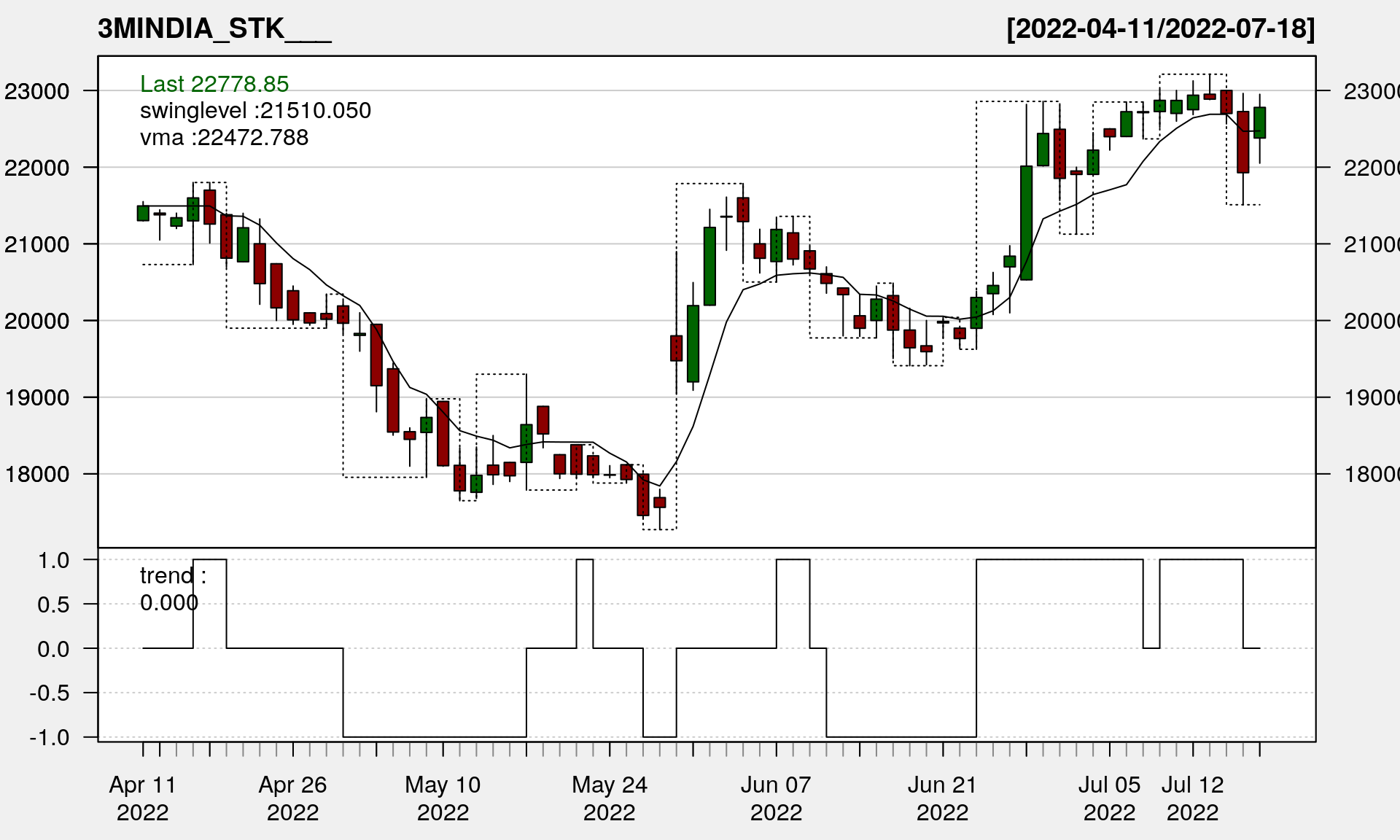
Task: Click the 1.0 trend axis label
Action: [x=53, y=561]
